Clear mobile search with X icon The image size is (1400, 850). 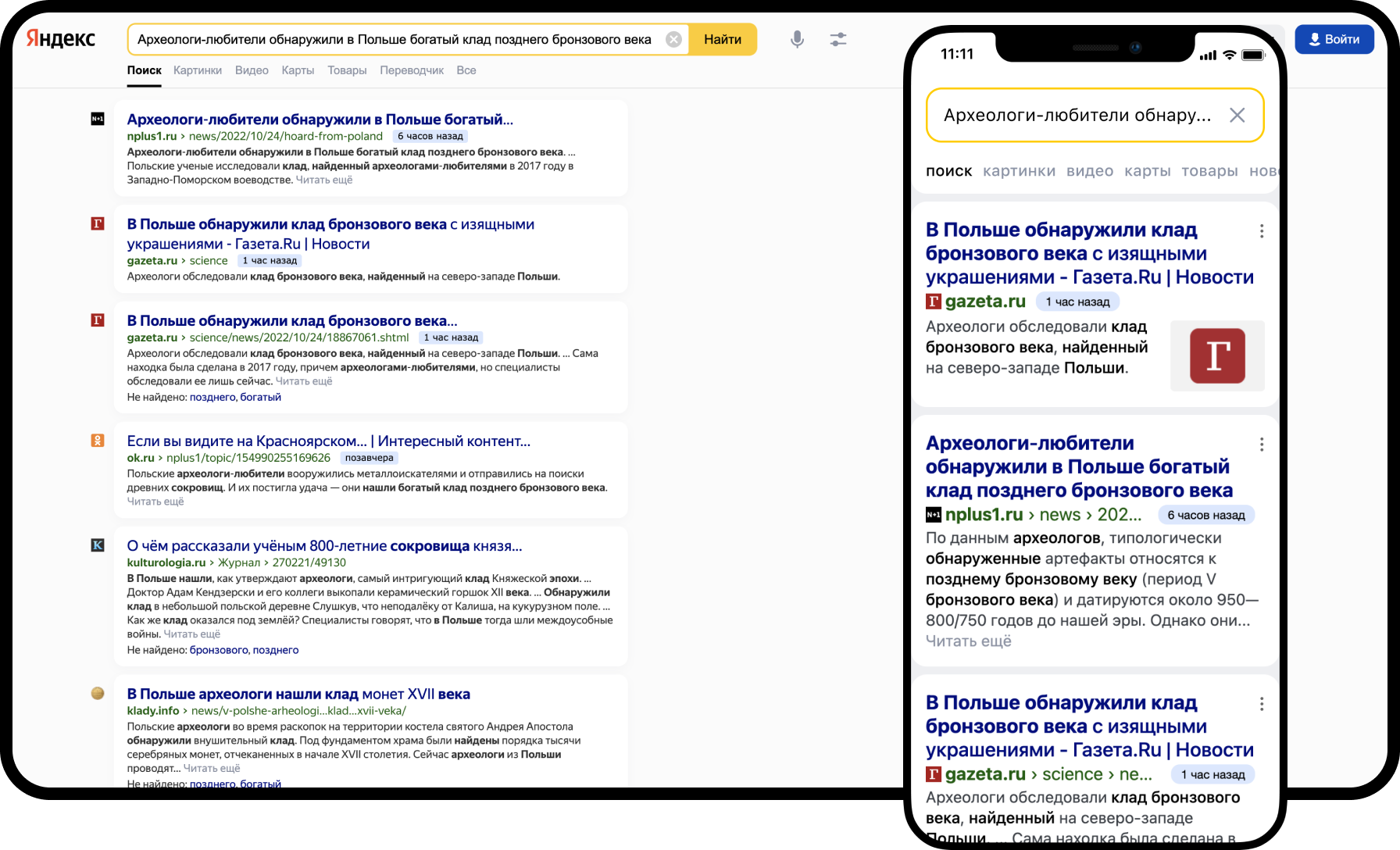1237,116
